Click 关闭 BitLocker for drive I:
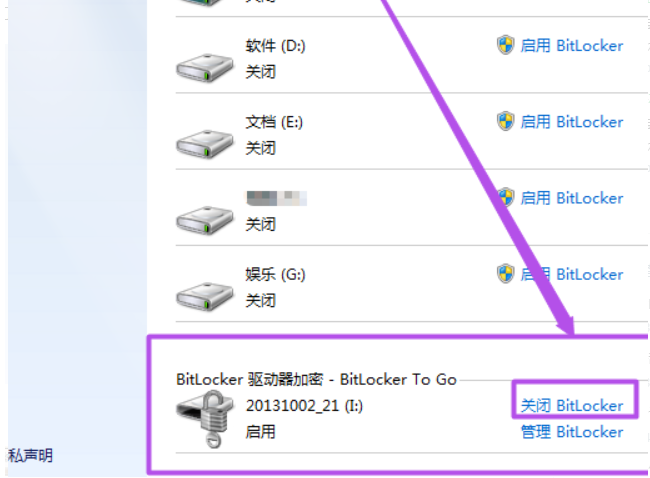 tap(572, 405)
